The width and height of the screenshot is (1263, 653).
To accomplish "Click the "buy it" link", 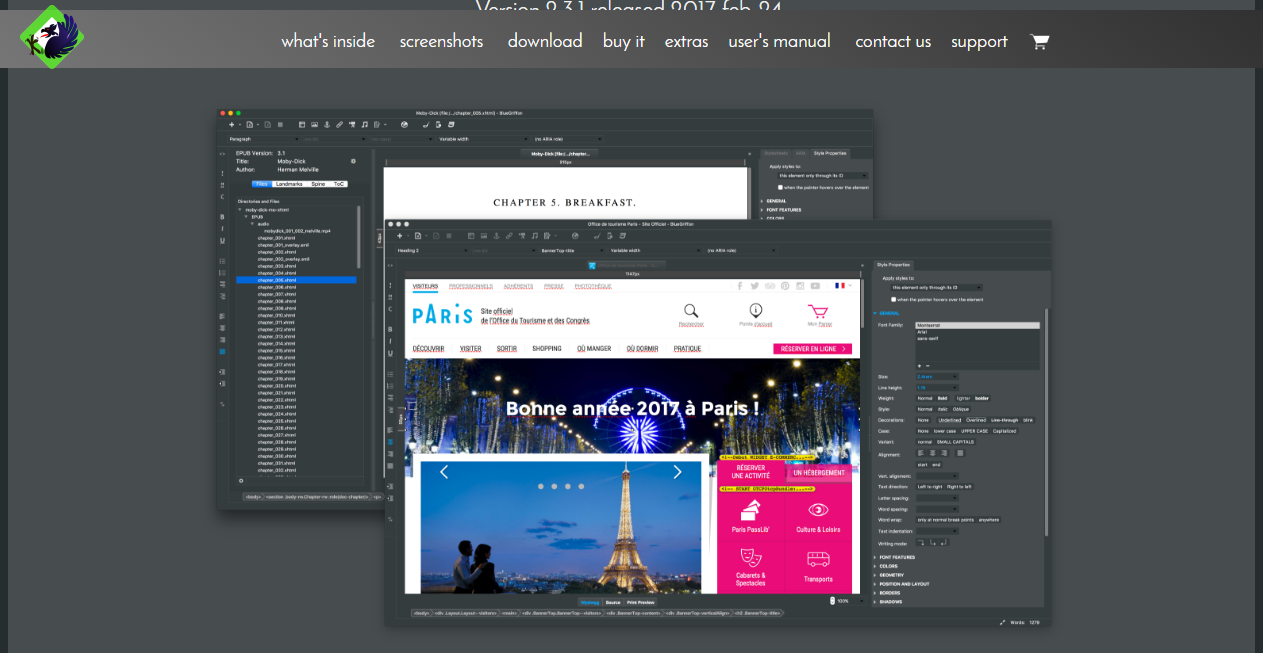I will [x=624, y=41].
